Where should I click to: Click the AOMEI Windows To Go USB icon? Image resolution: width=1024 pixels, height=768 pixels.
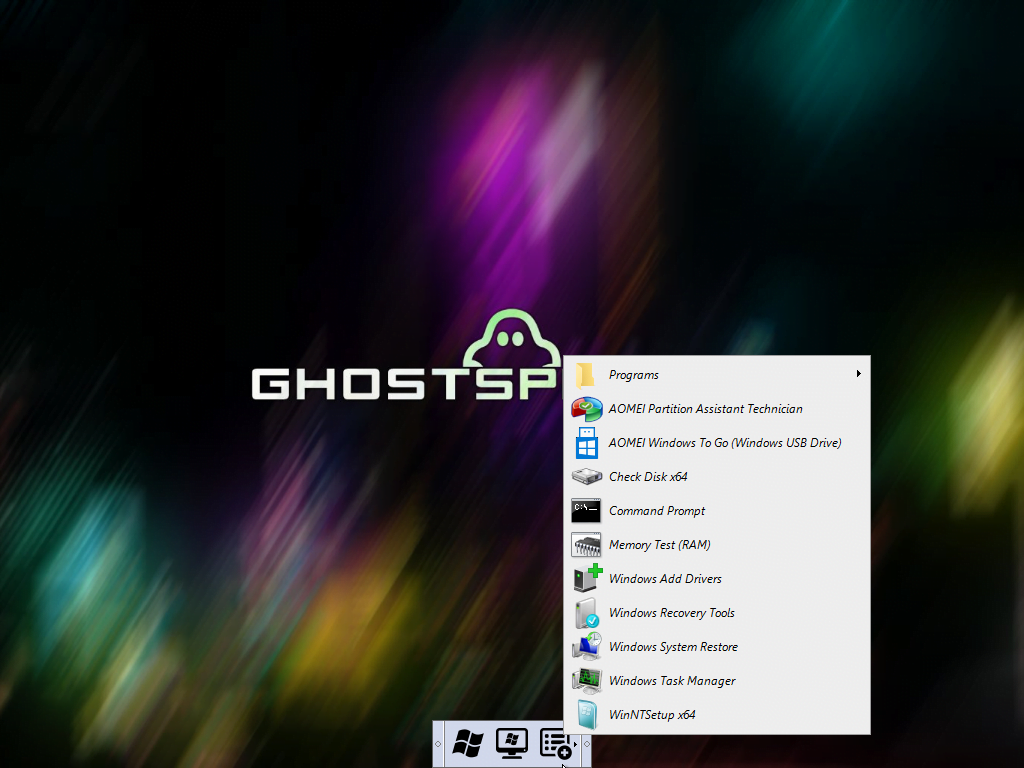point(586,443)
